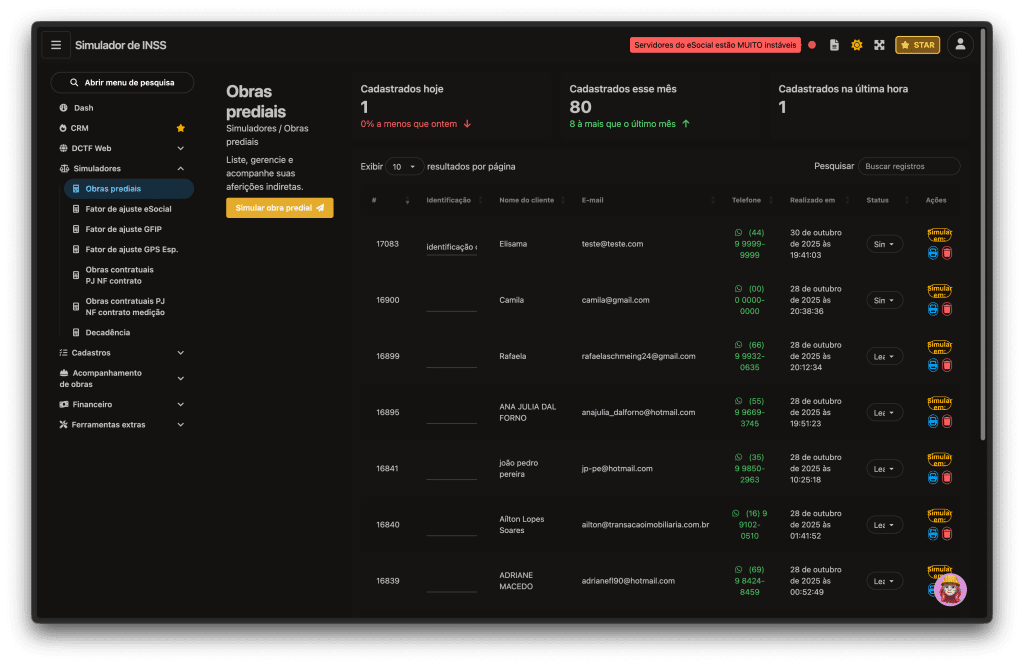Click WhatsApp phone link for Rafaela

(x=749, y=356)
